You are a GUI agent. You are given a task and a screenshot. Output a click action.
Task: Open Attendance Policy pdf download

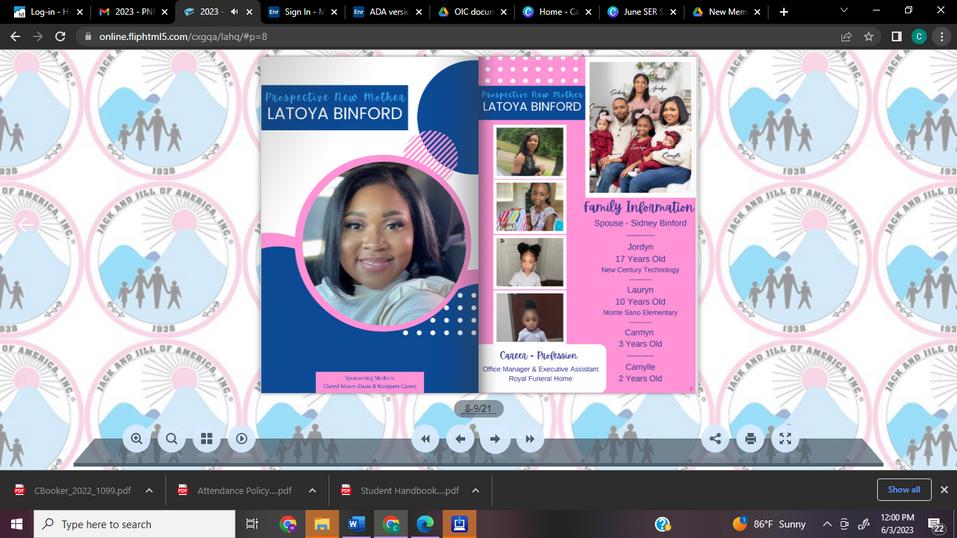pos(237,490)
